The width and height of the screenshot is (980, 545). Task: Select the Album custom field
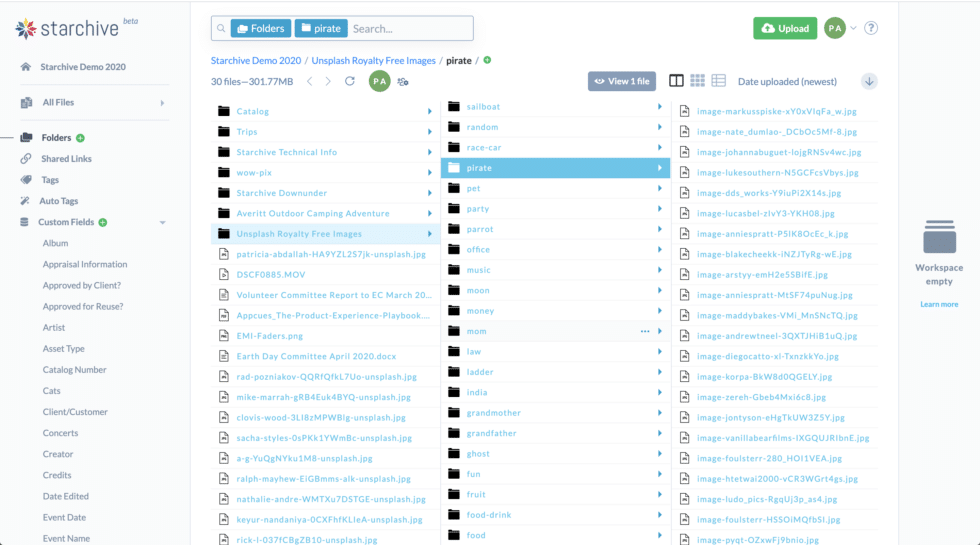pyautogui.click(x=55, y=243)
